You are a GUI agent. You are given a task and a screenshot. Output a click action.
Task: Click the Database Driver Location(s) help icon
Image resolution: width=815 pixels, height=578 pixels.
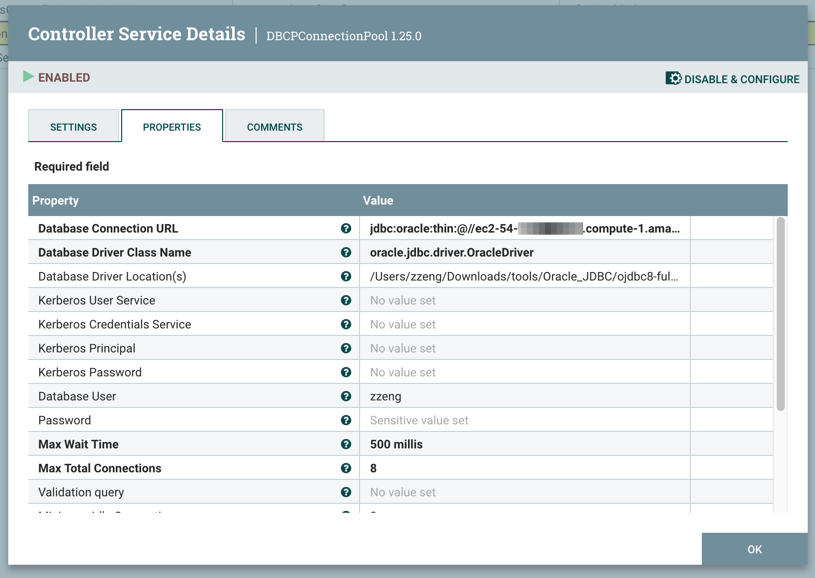(x=345, y=276)
